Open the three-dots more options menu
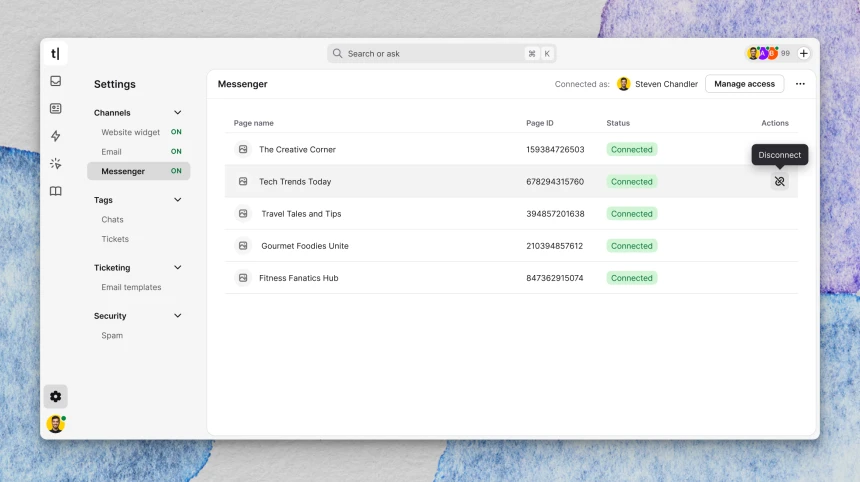The height and width of the screenshot is (482, 860). coord(800,84)
